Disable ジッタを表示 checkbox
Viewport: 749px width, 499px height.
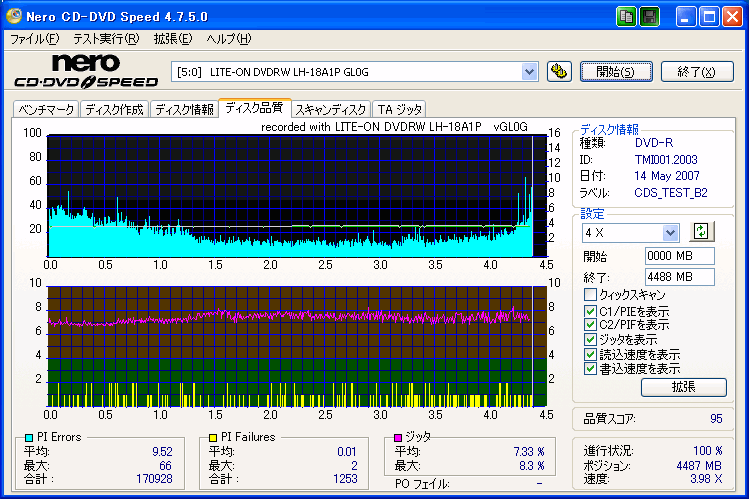coord(590,340)
